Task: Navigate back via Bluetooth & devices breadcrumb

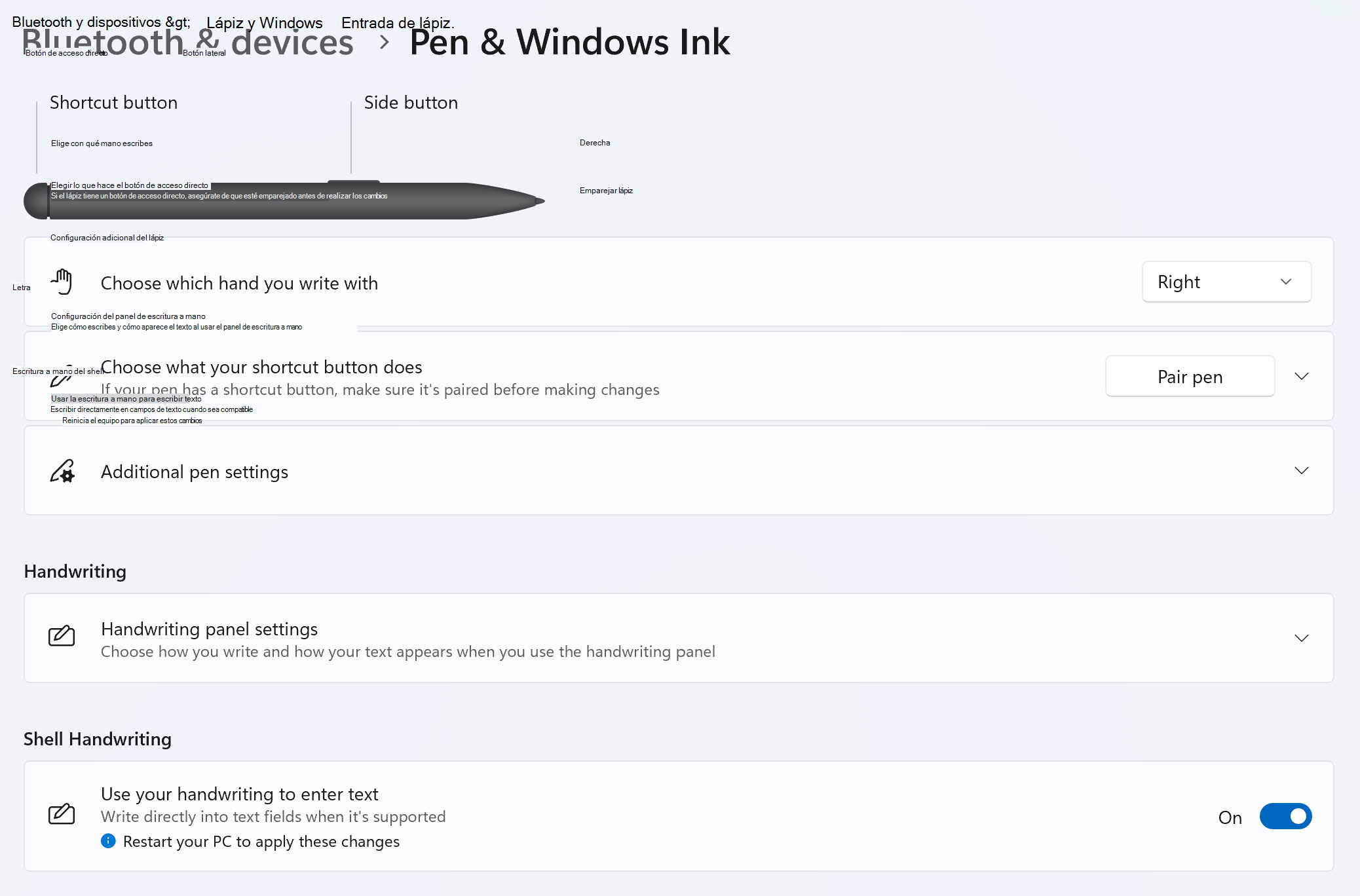Action: click(x=188, y=42)
